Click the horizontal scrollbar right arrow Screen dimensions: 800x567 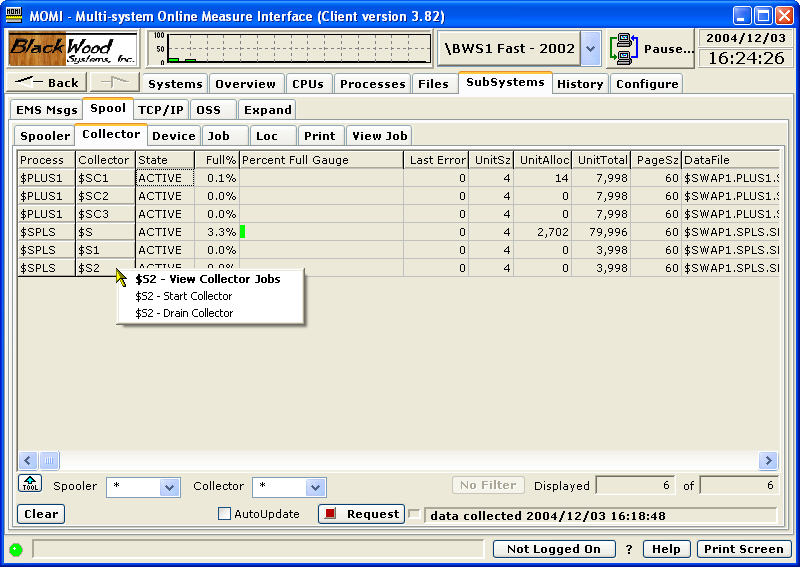[x=768, y=460]
